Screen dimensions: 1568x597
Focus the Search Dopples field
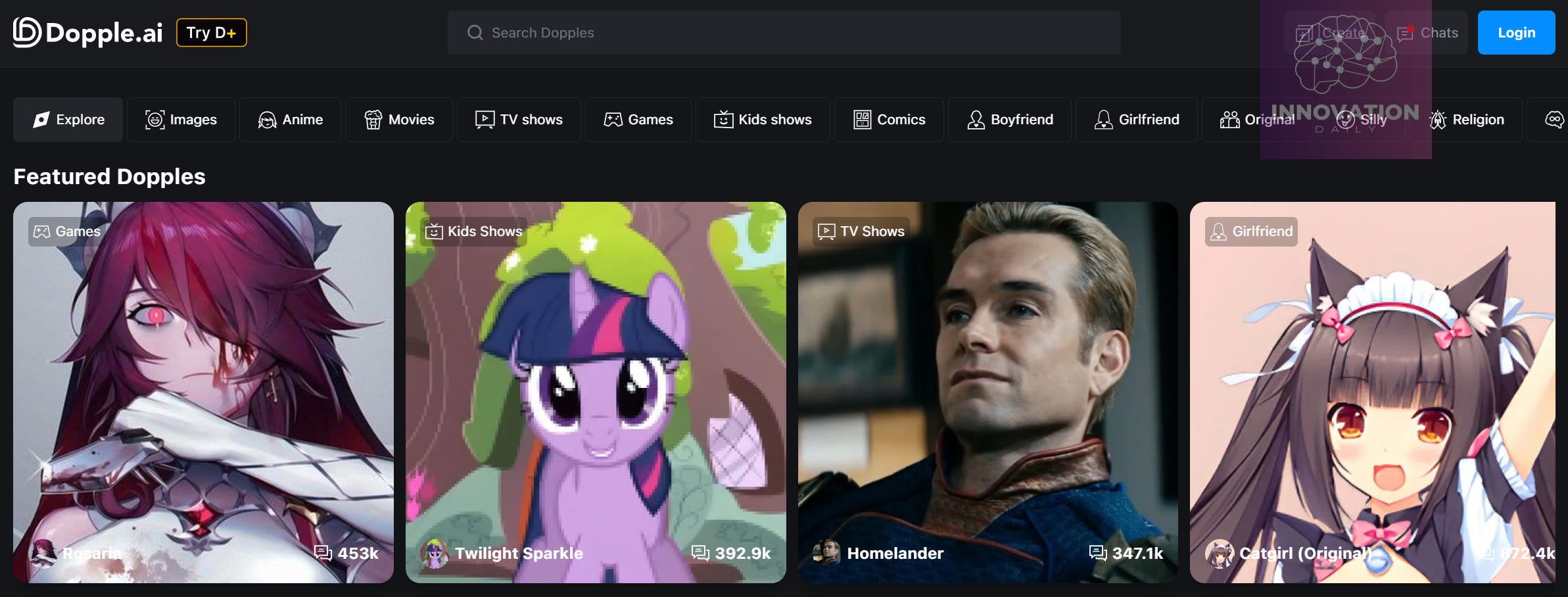(x=784, y=32)
